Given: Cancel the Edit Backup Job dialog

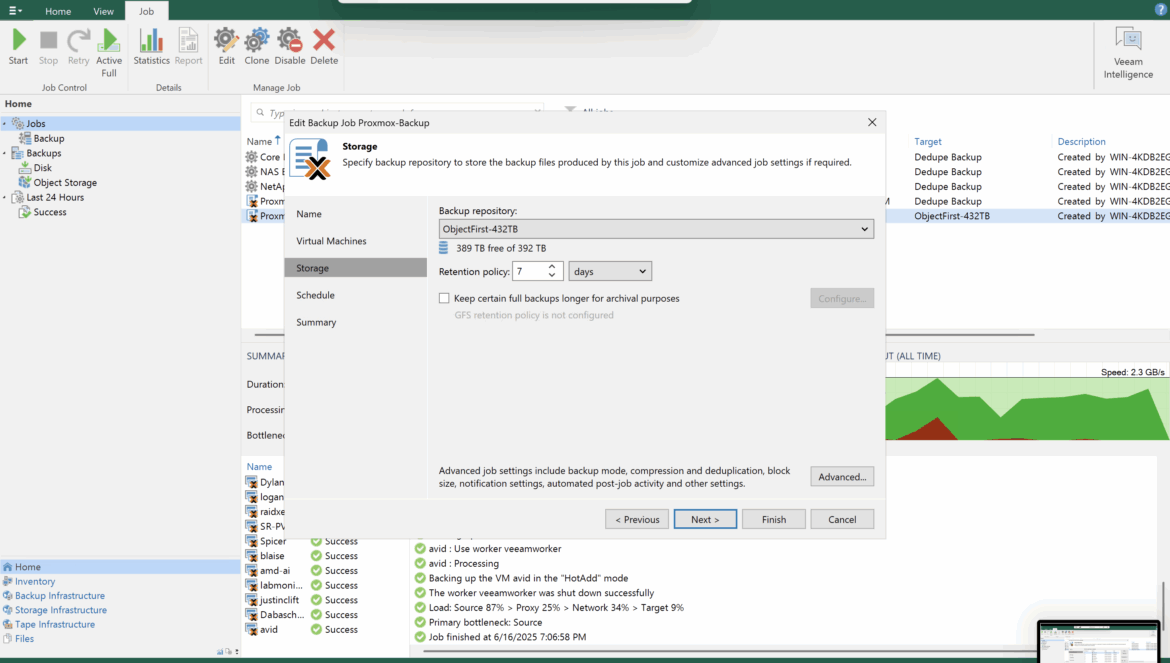Looking at the screenshot, I should pyautogui.click(x=842, y=519).
